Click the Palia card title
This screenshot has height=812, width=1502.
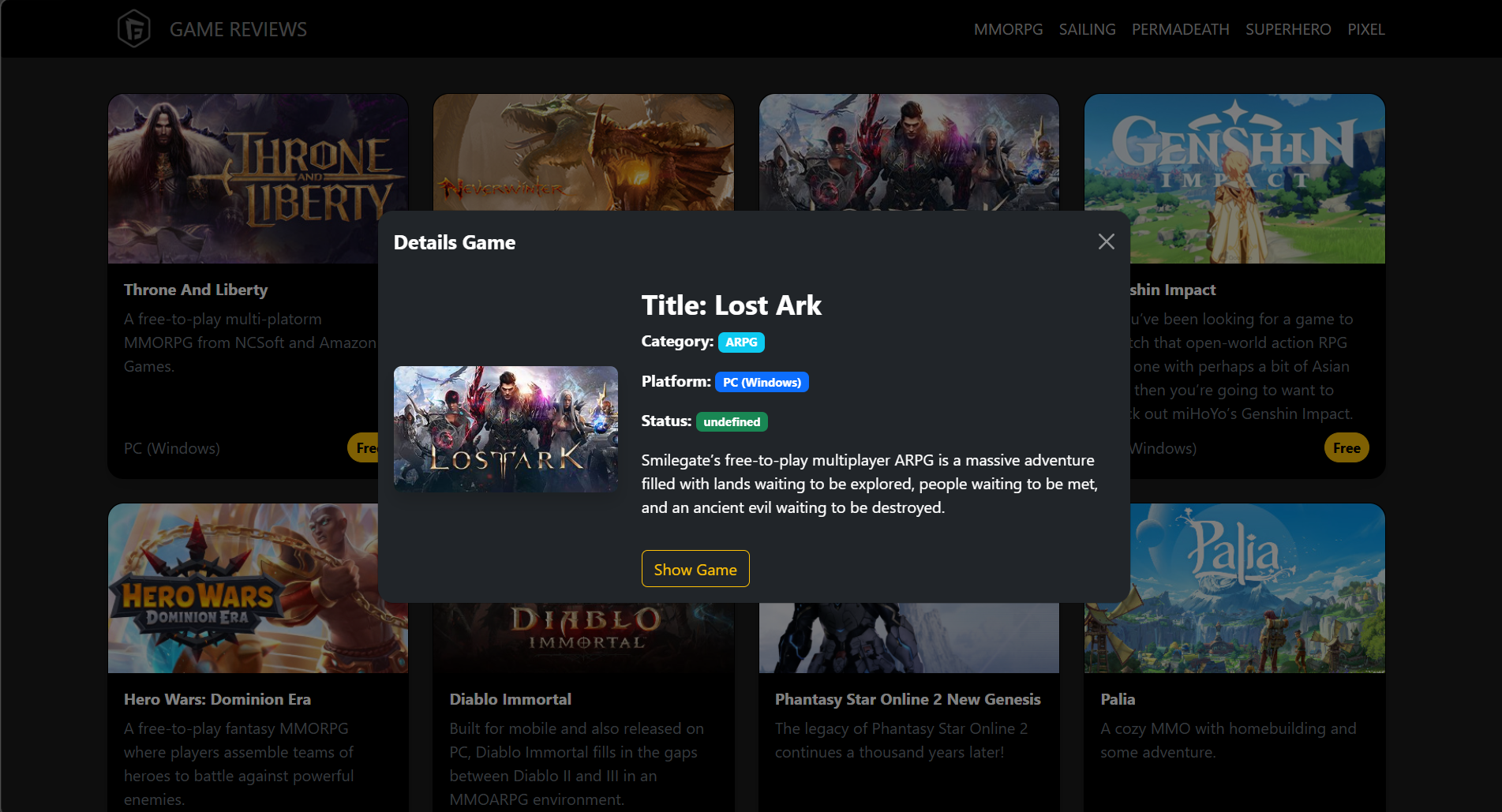click(1118, 699)
